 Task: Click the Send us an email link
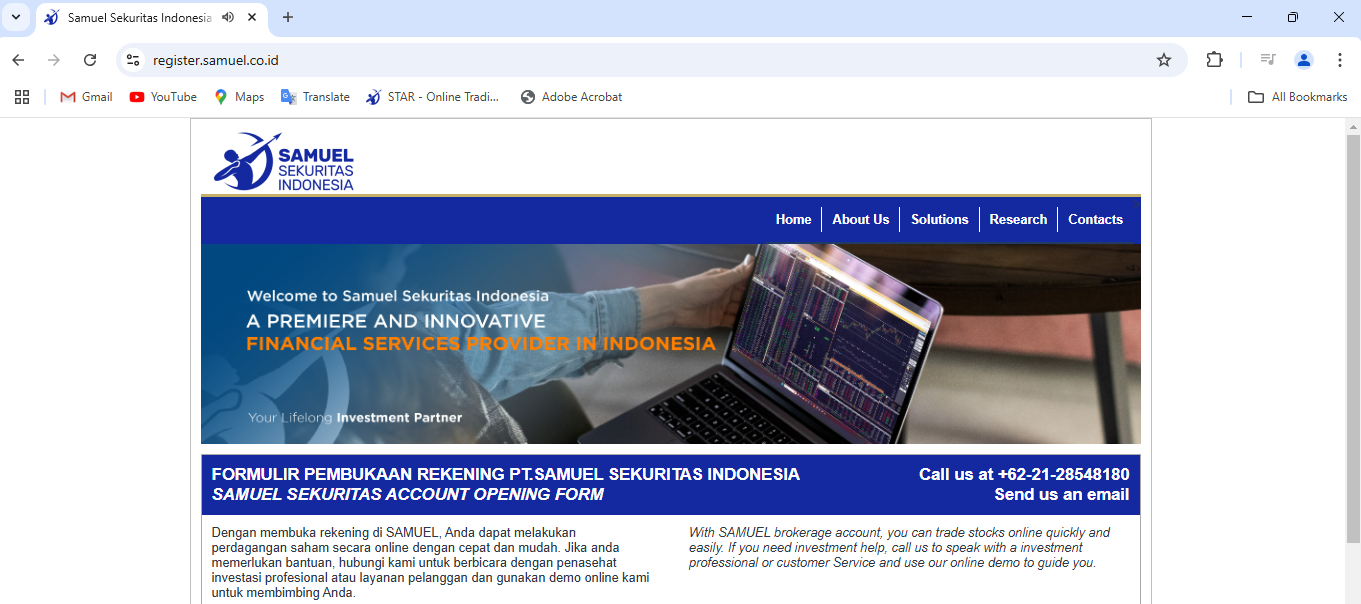pos(1061,494)
